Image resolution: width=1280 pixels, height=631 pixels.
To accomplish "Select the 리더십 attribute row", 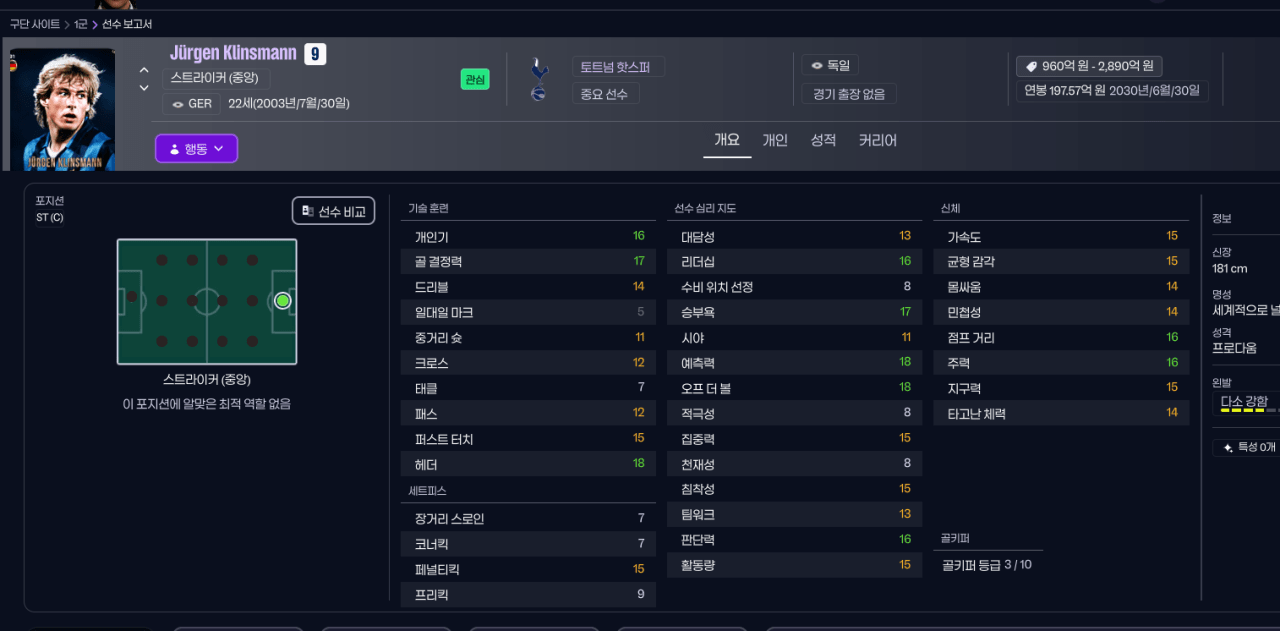I will coord(794,261).
